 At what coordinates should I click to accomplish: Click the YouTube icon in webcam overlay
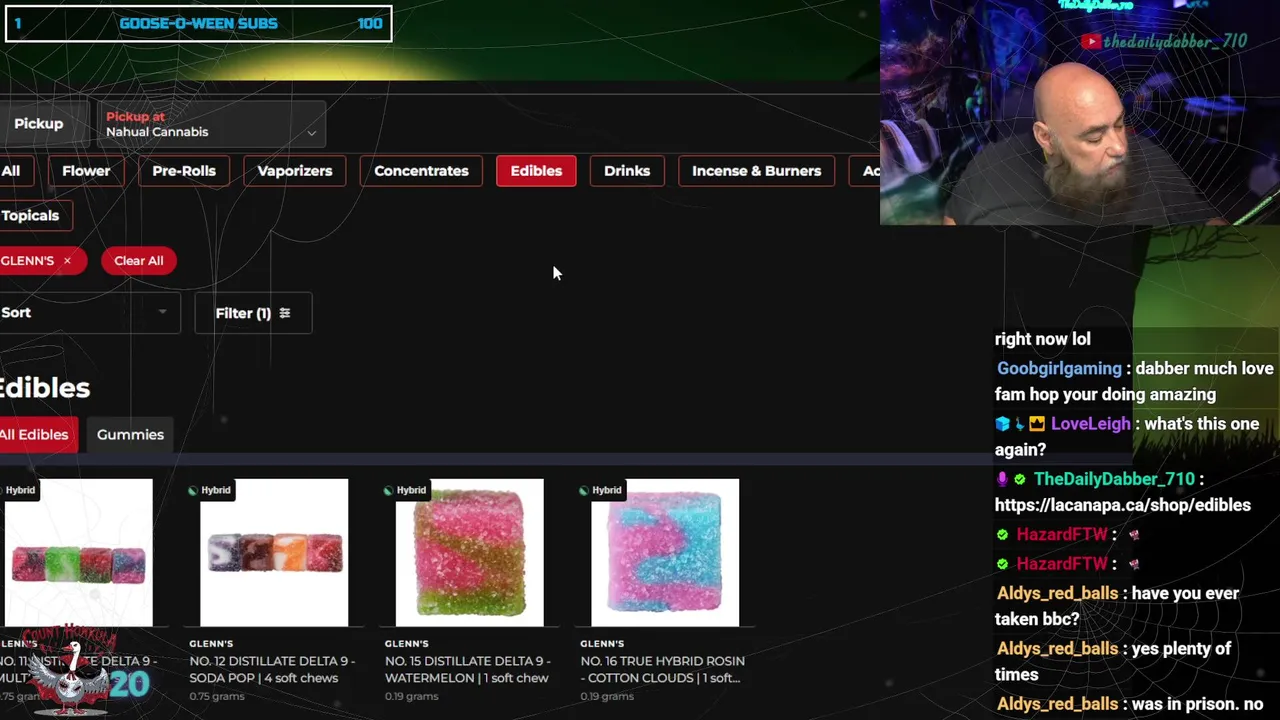coord(1090,42)
